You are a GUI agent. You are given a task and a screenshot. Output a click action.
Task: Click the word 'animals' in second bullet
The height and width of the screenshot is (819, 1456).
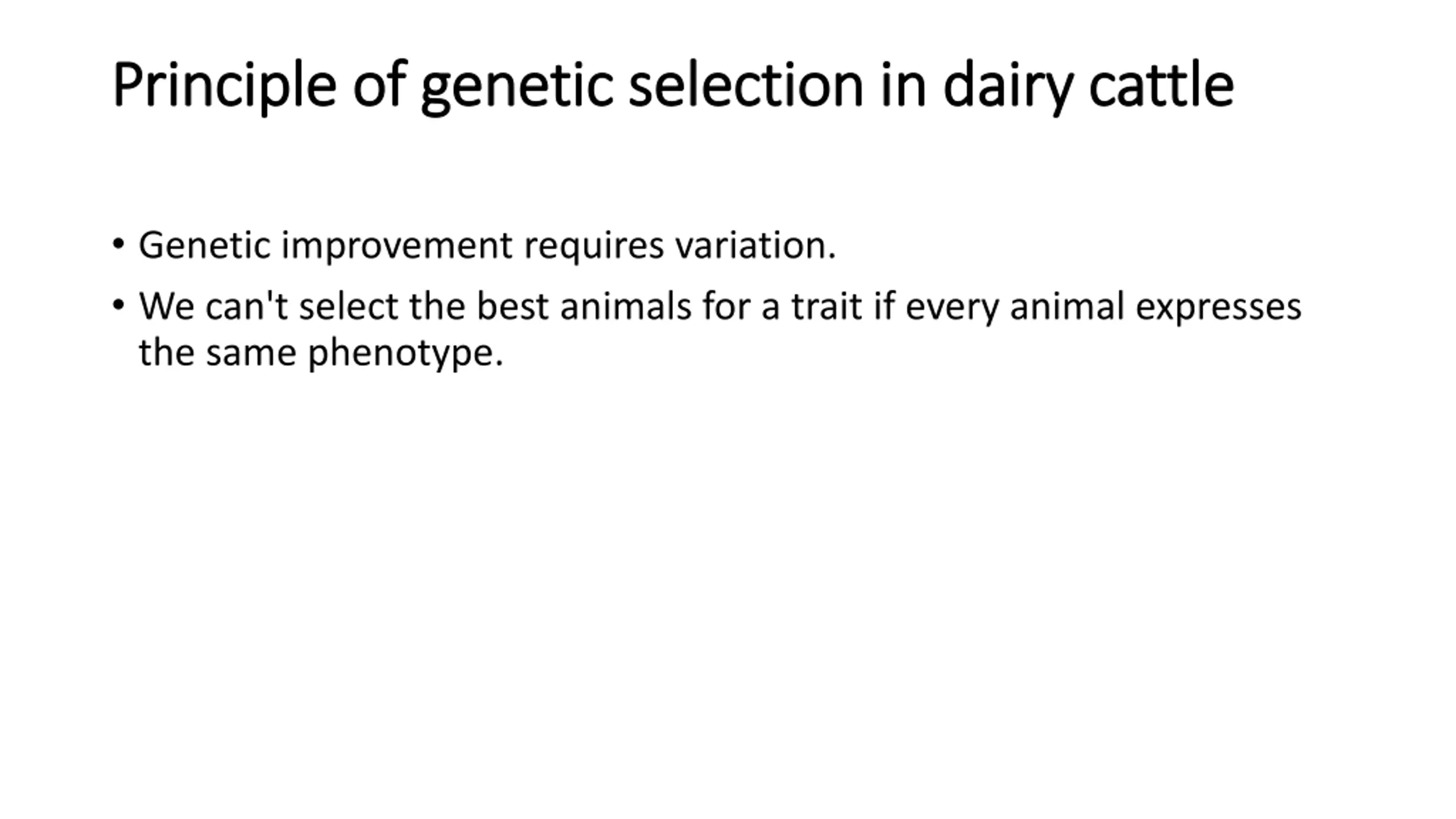626,306
